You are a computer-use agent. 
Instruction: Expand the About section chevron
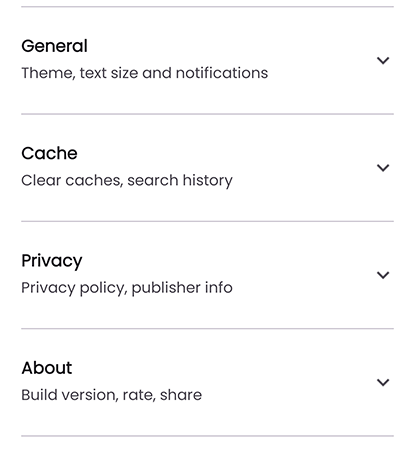tap(383, 382)
